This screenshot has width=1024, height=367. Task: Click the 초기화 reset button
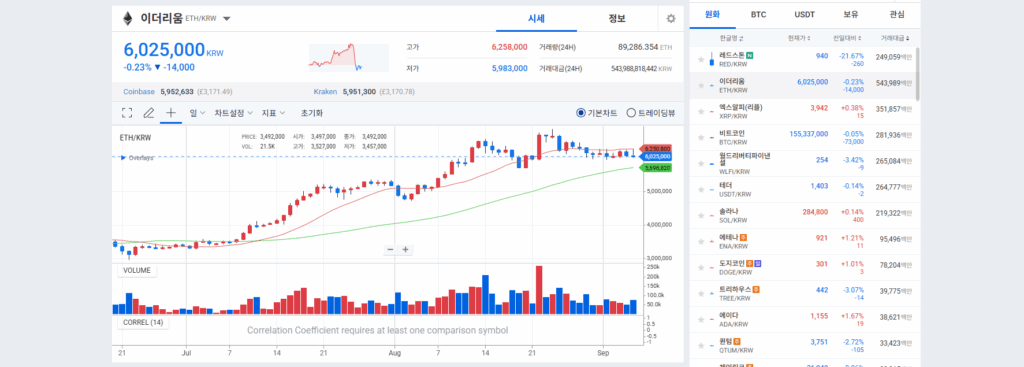click(x=312, y=113)
